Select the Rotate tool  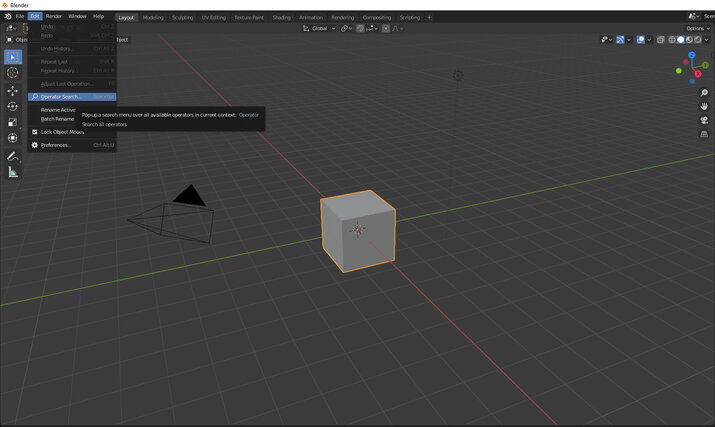point(13,106)
